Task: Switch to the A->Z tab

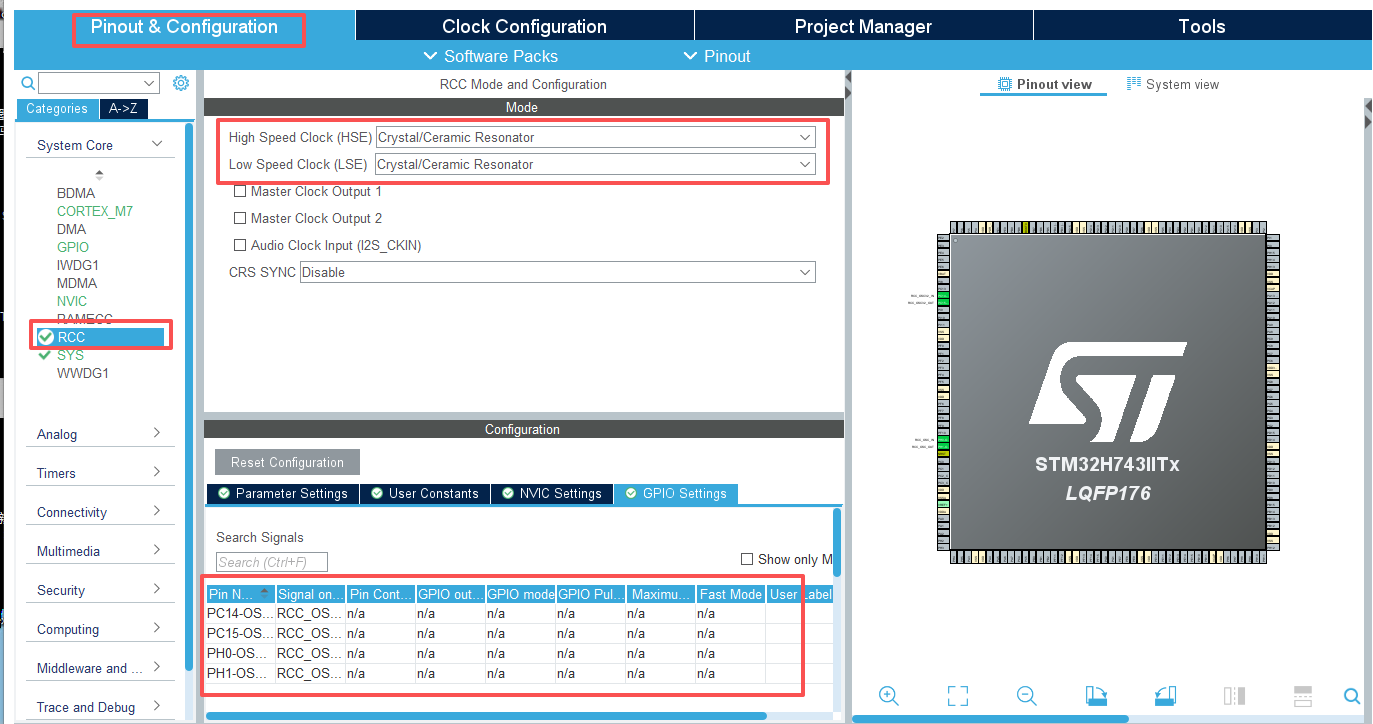Action: click(x=124, y=109)
